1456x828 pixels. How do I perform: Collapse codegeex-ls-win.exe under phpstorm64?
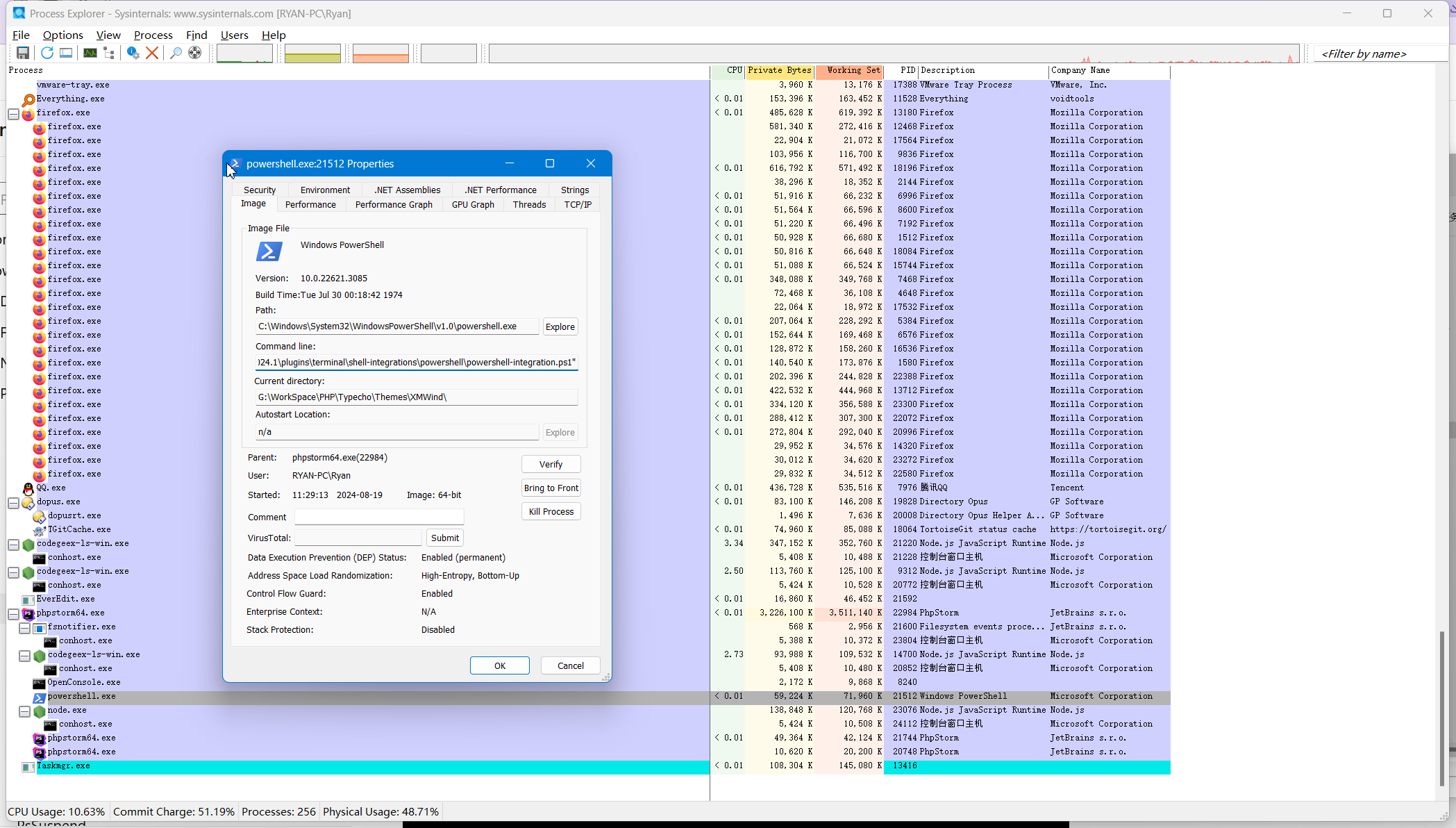(24, 655)
